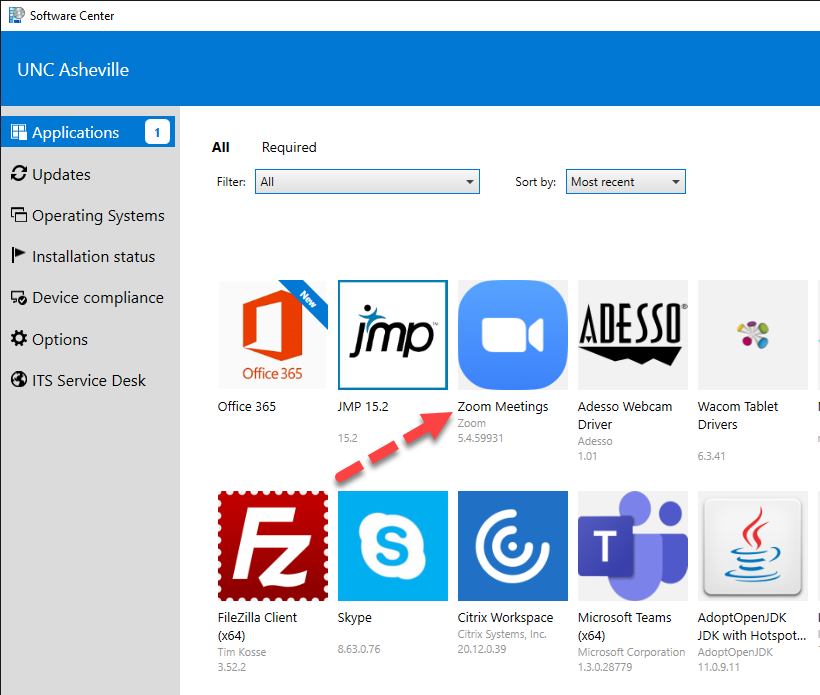This screenshot has height=695, width=820.
Task: Open the Adesso Webcam Driver icon
Action: pyautogui.click(x=632, y=335)
